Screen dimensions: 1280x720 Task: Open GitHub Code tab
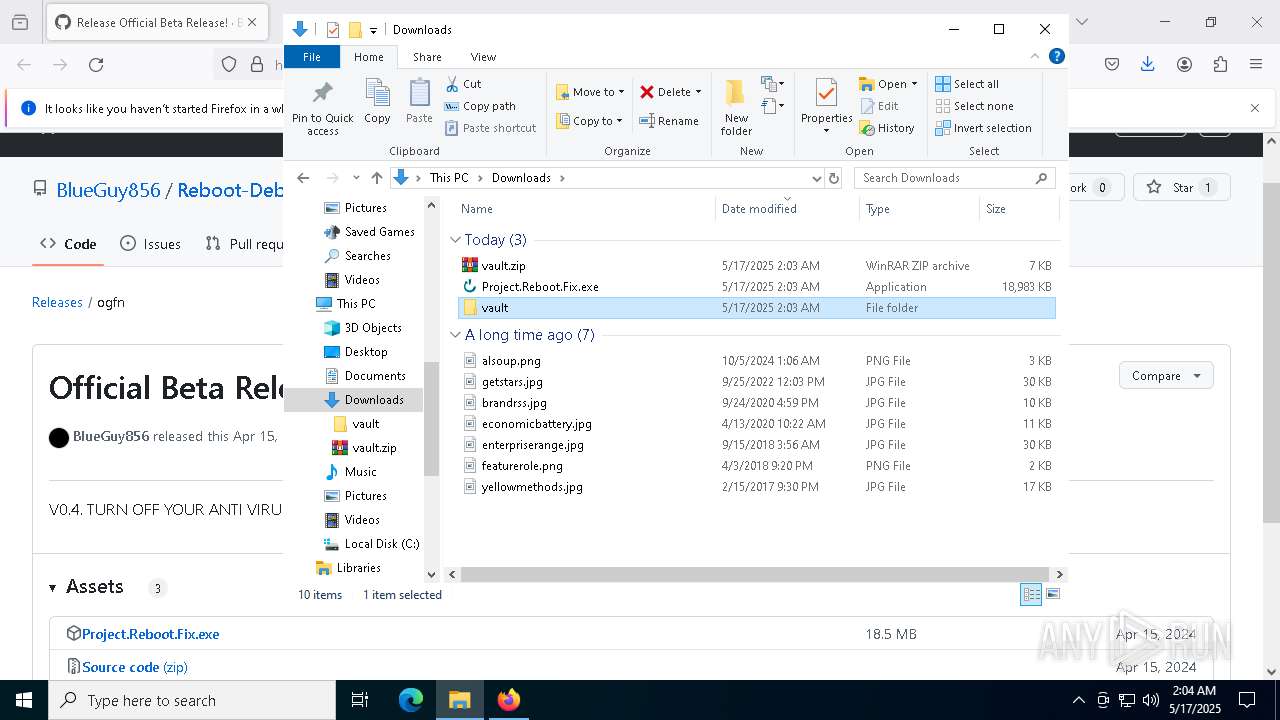68,244
